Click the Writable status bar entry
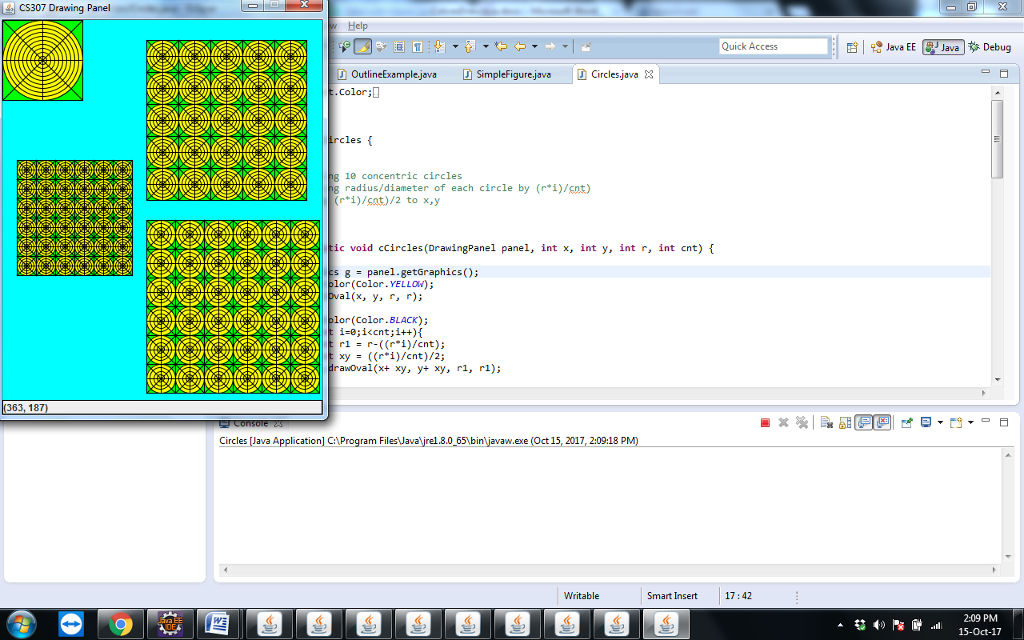The image size is (1024, 640). [x=581, y=596]
